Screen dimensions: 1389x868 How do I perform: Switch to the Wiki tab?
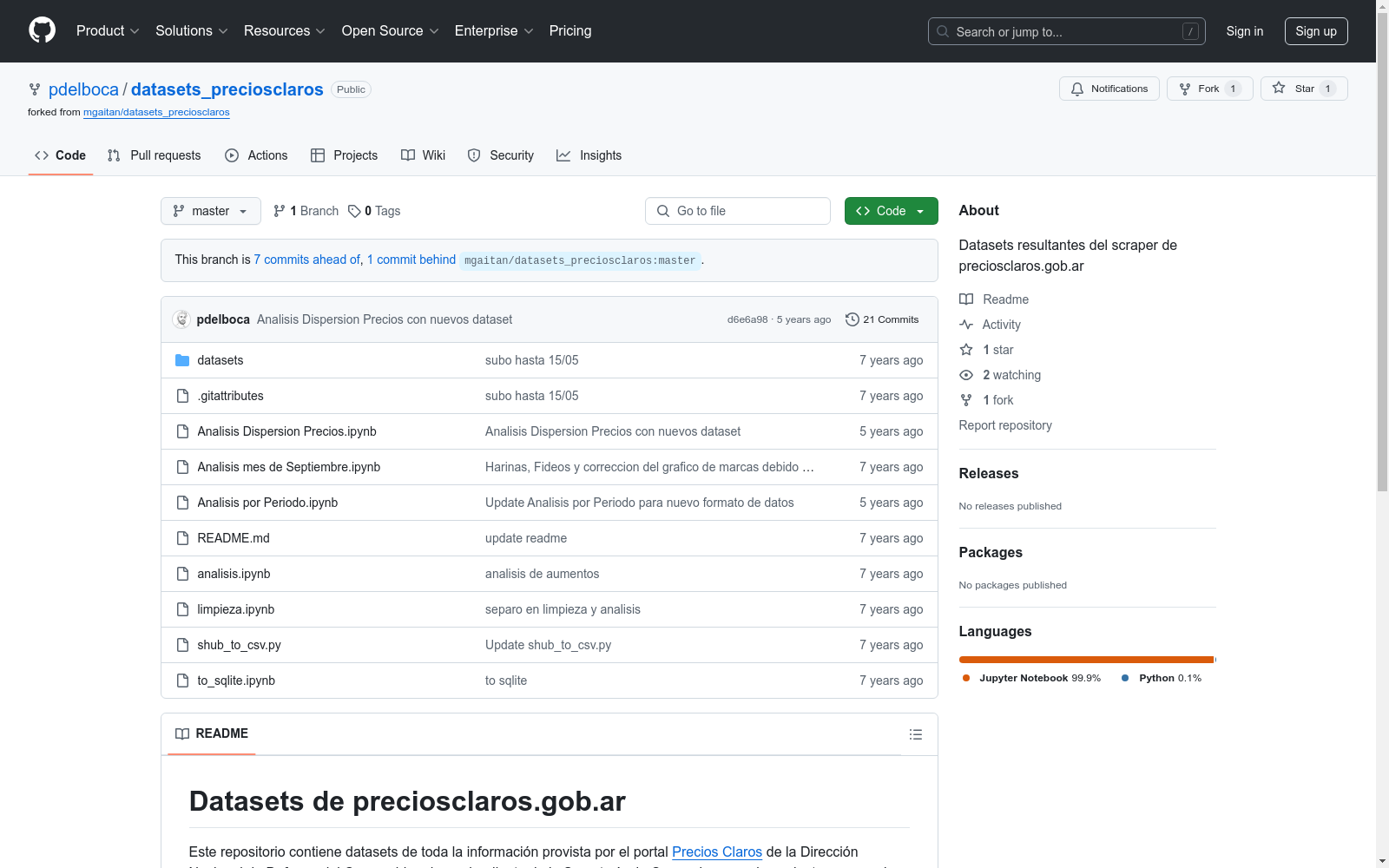424,155
